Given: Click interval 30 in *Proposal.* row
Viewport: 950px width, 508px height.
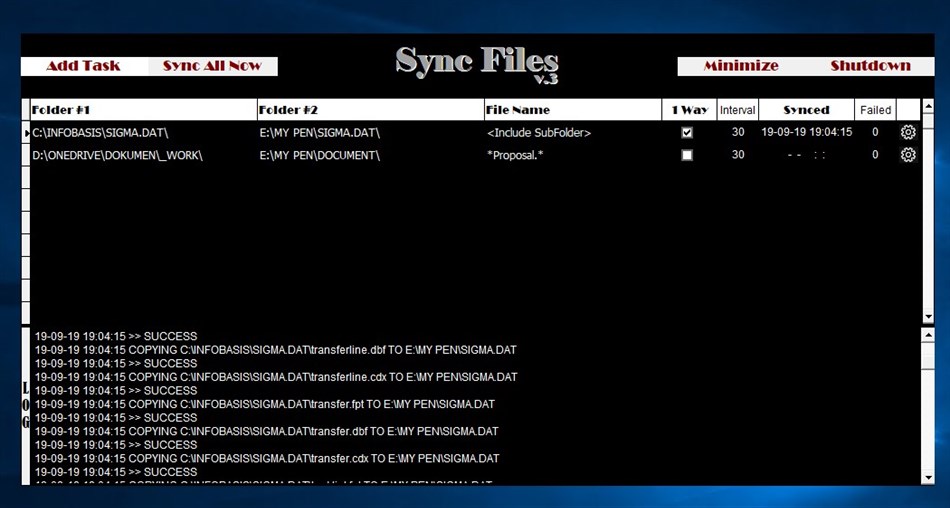Looking at the screenshot, I should 737,155.
